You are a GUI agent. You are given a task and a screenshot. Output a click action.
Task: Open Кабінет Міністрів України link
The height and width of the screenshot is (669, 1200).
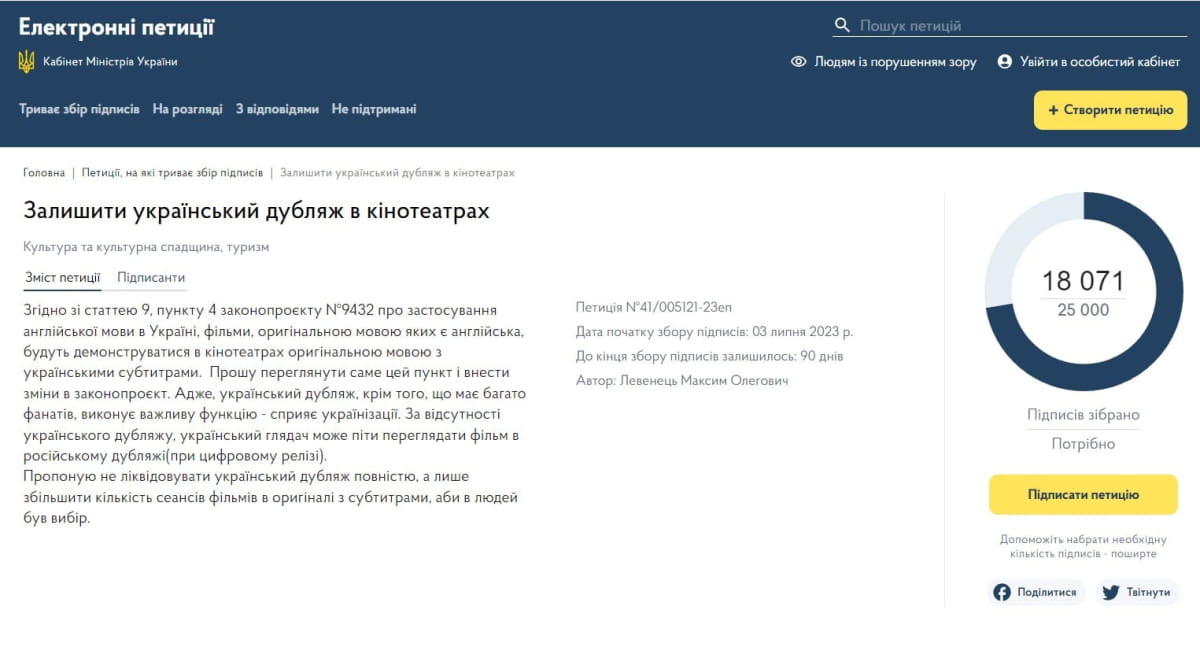110,62
